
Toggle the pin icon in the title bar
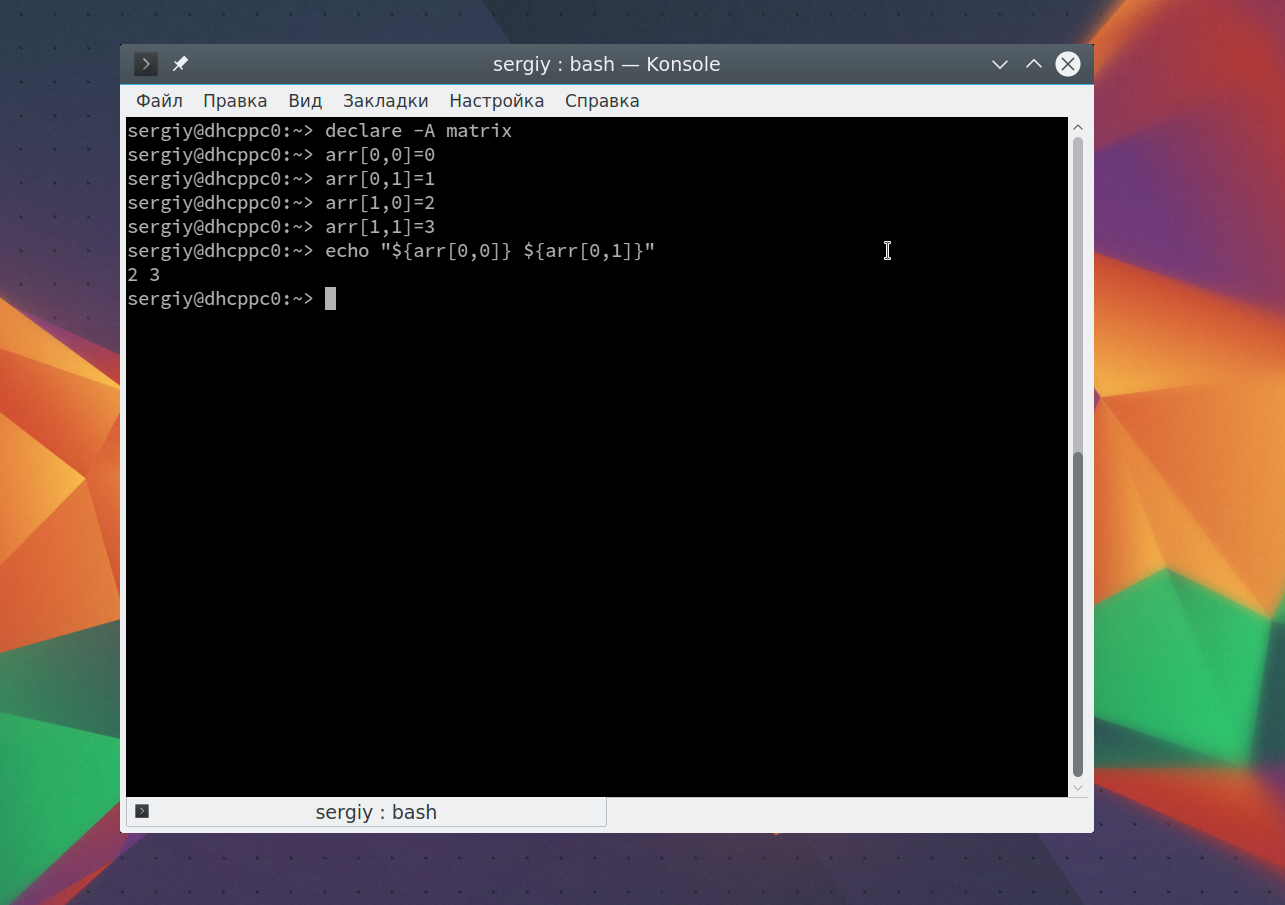click(180, 64)
